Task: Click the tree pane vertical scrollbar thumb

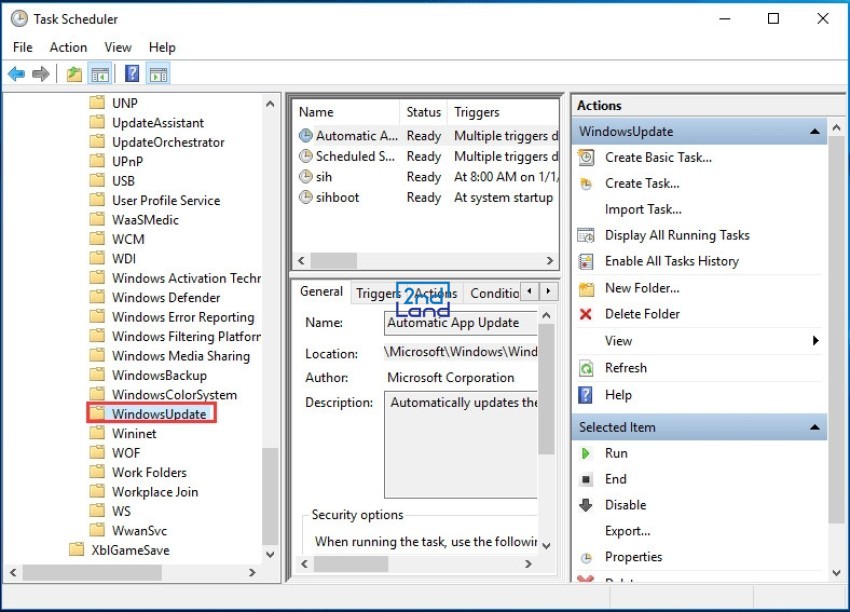Action: 269,496
